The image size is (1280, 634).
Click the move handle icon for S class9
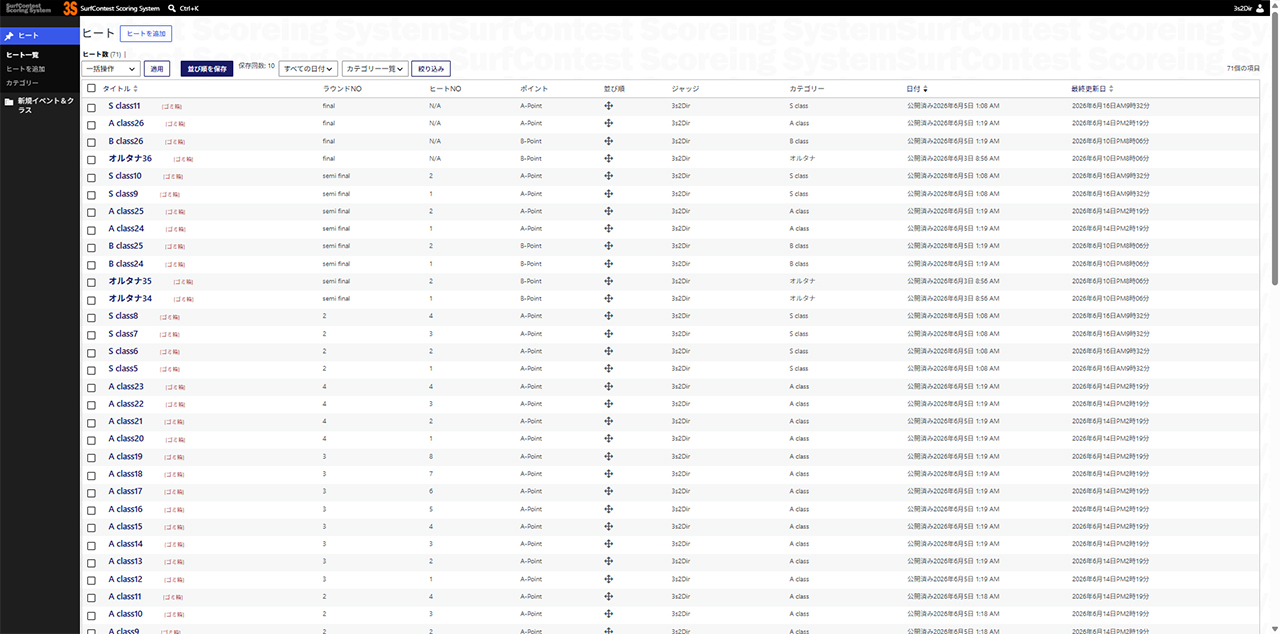coord(608,193)
